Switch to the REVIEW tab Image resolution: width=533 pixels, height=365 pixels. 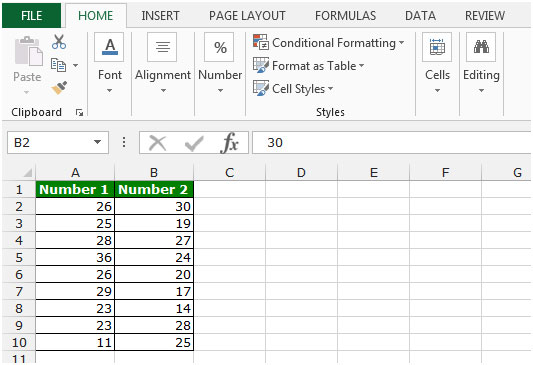coord(485,16)
